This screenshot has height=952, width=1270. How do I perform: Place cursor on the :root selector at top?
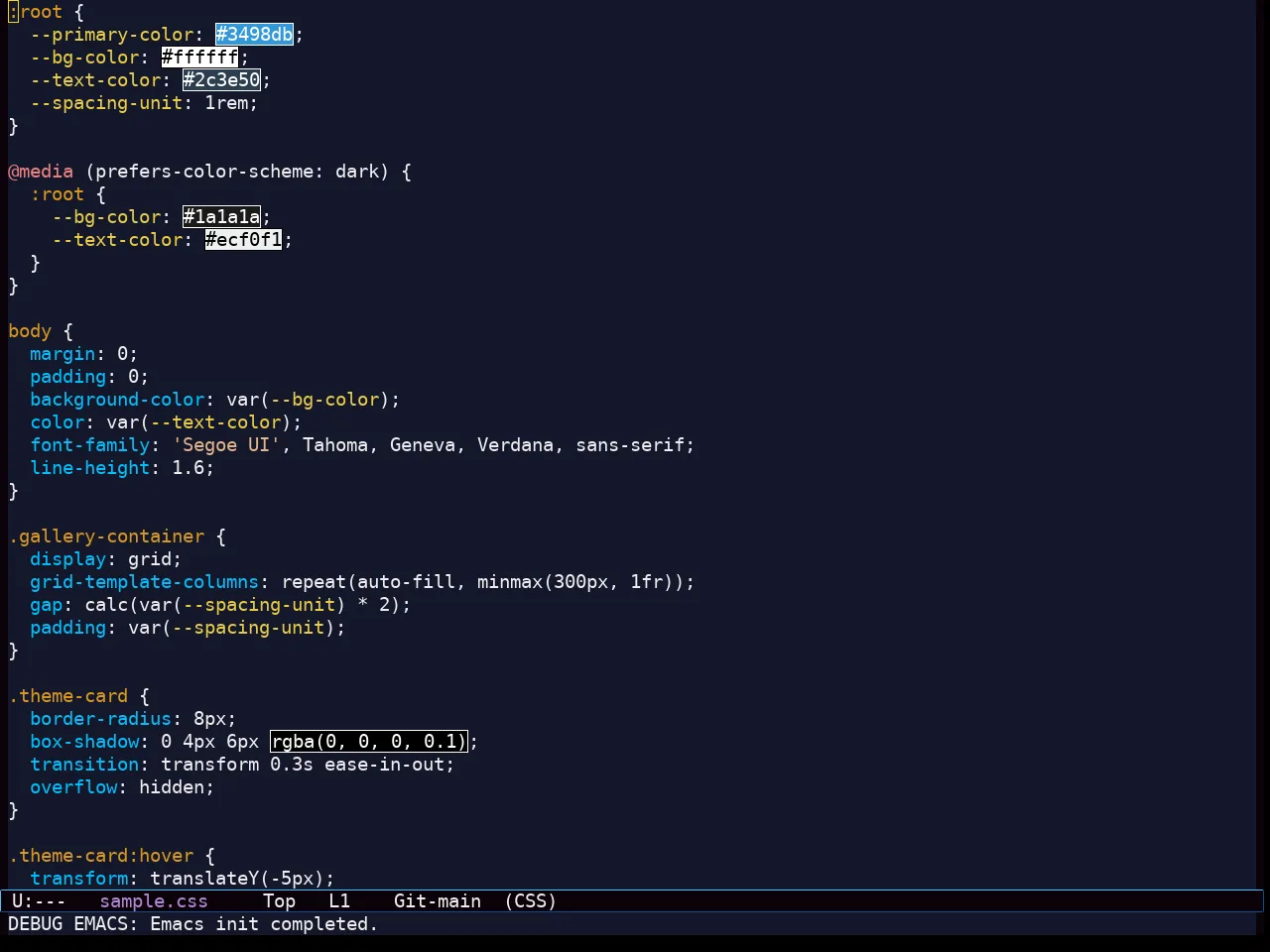(36, 12)
